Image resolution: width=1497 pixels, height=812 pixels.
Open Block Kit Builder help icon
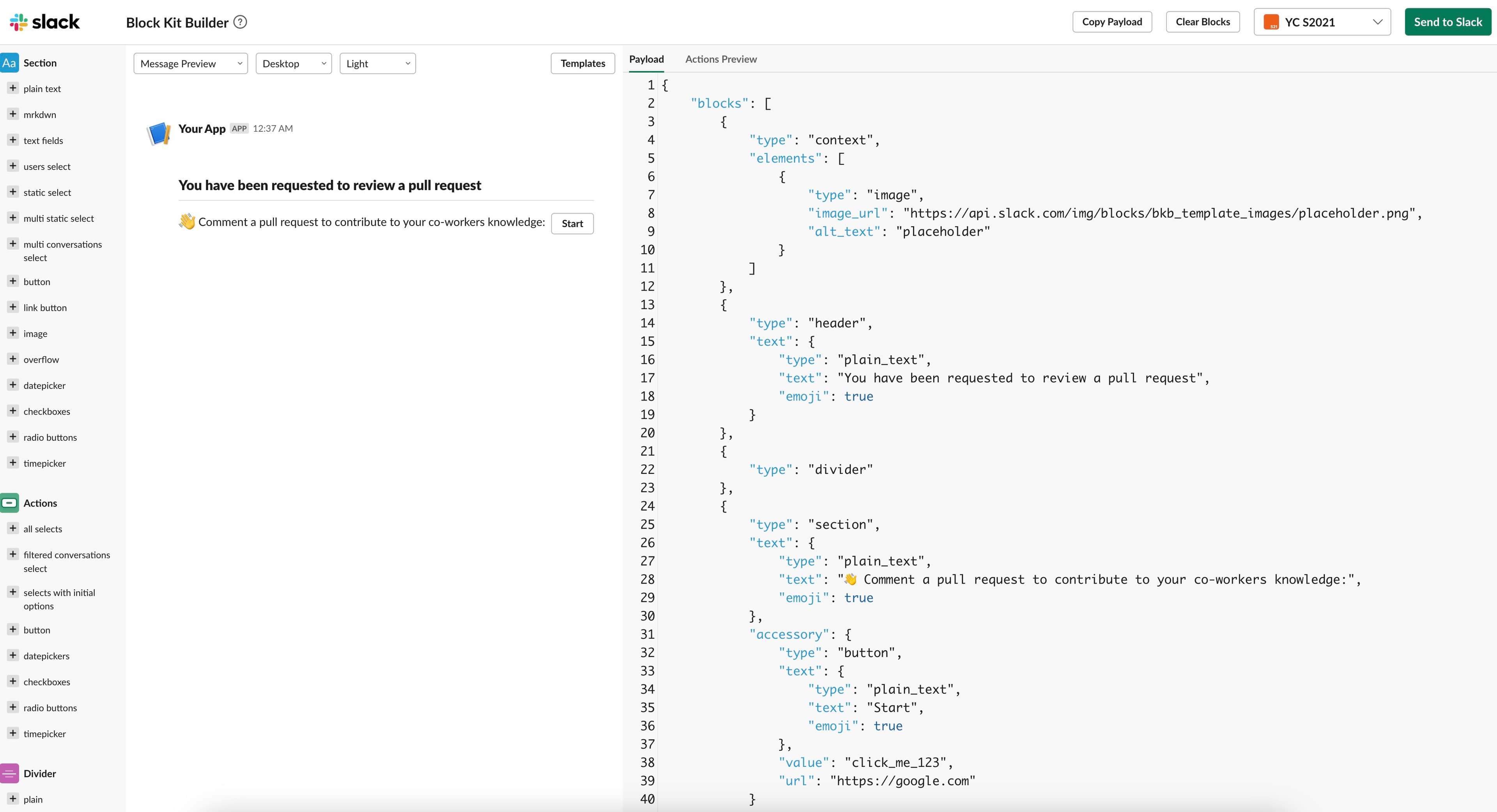click(x=240, y=22)
